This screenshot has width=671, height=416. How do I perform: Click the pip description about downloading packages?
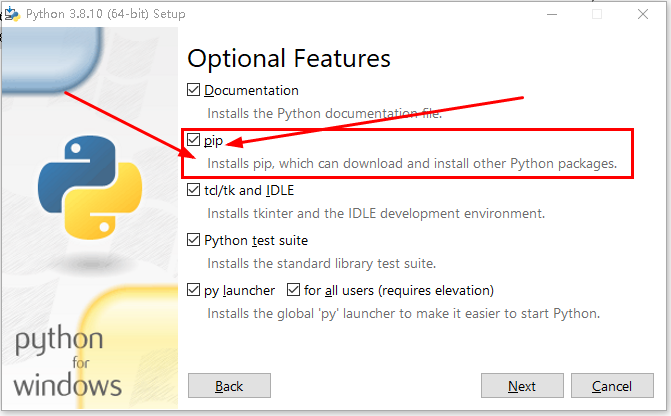pyautogui.click(x=412, y=164)
